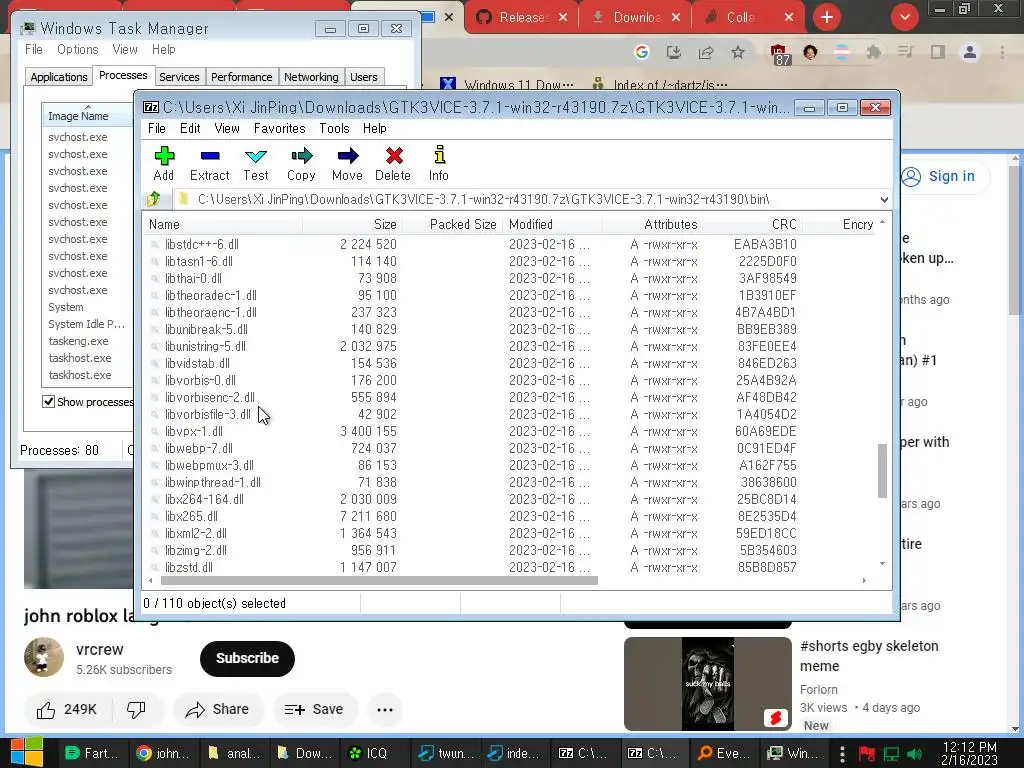The height and width of the screenshot is (768, 1024).
Task: Select the libzstd.dll file row
Action: [x=509, y=567]
